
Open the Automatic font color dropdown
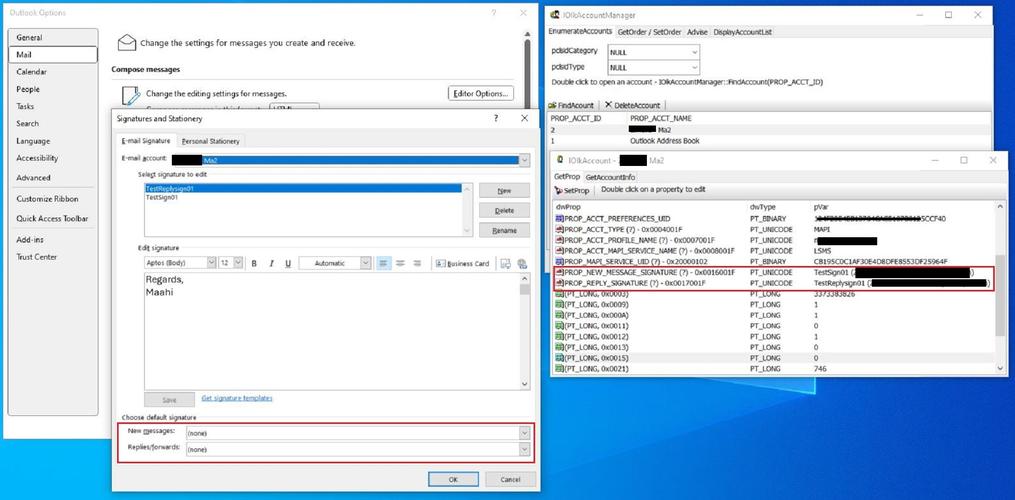[x=366, y=263]
